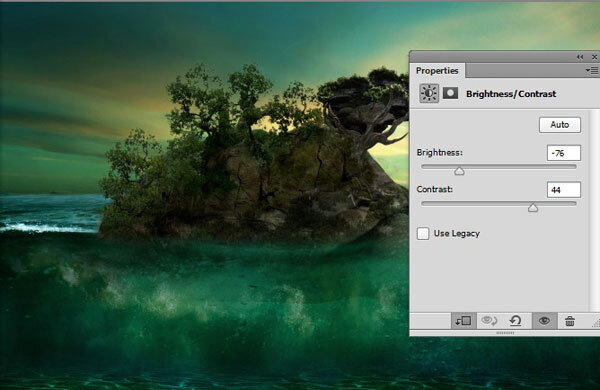The height and width of the screenshot is (390, 600).
Task: Click the Brightness/Contrast title text
Action: point(511,94)
